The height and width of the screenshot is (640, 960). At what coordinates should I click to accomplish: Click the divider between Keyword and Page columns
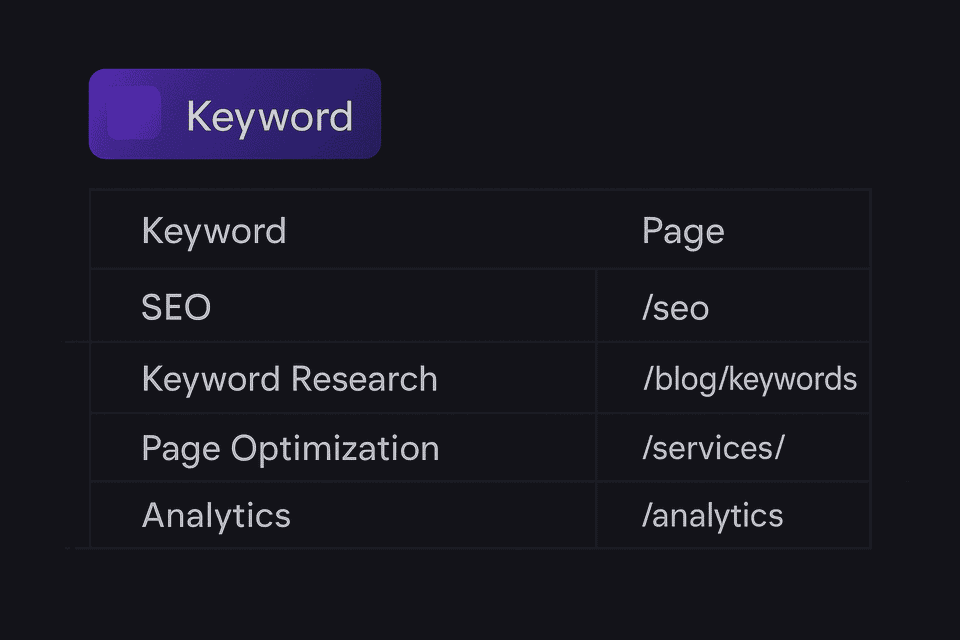tap(597, 410)
